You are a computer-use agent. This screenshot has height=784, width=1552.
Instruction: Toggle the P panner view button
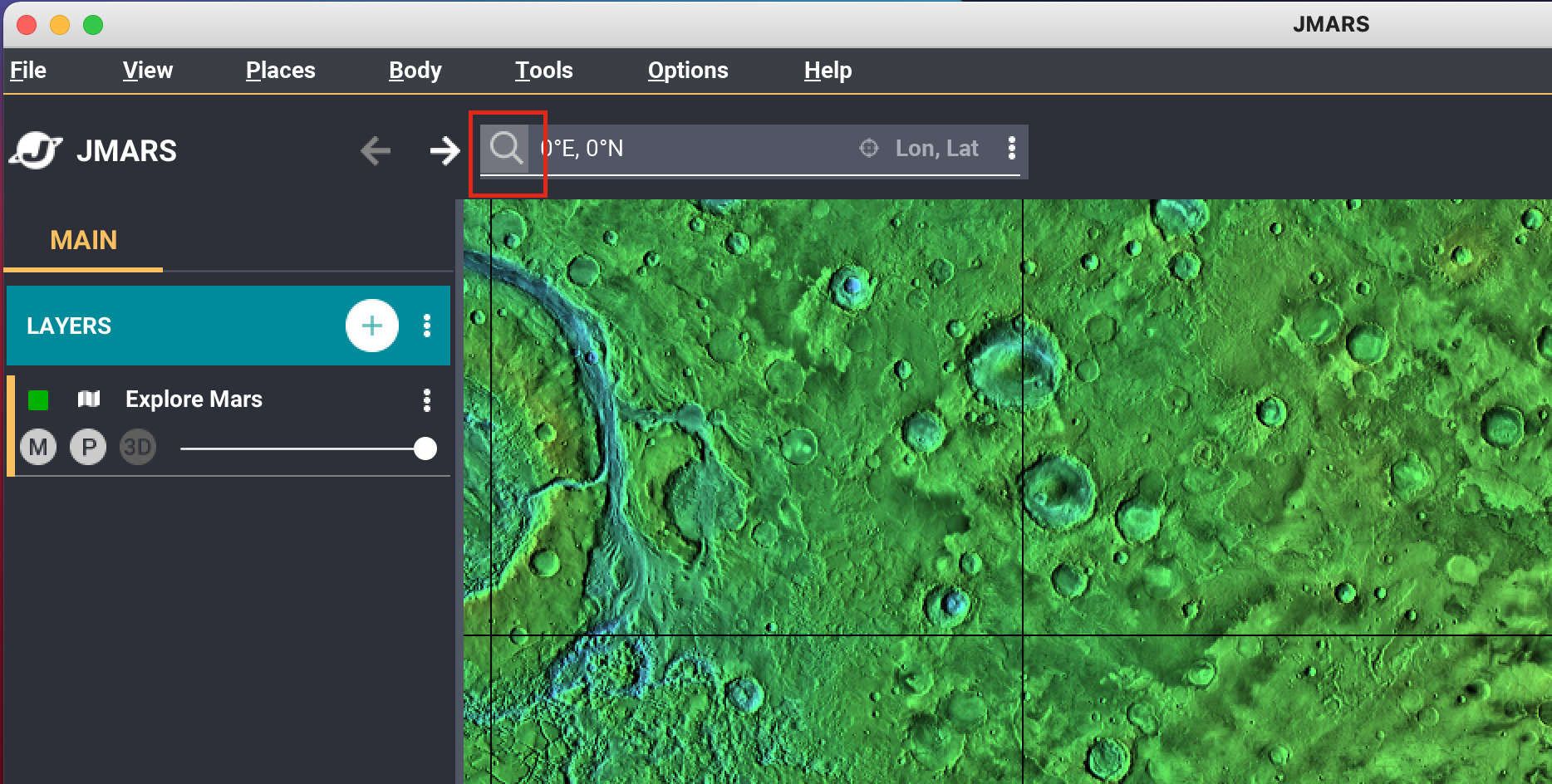coord(88,448)
